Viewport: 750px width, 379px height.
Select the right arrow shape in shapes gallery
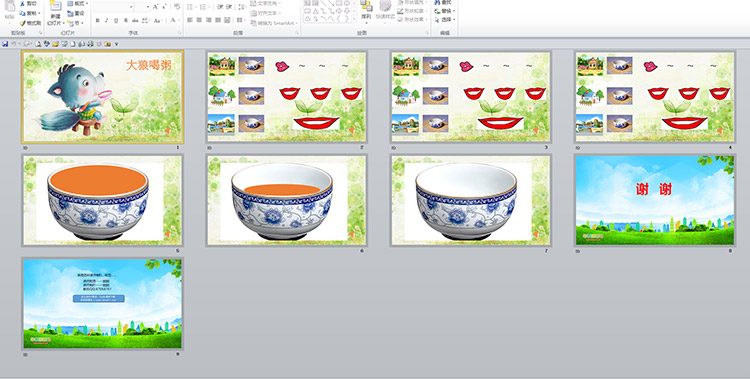(339, 11)
